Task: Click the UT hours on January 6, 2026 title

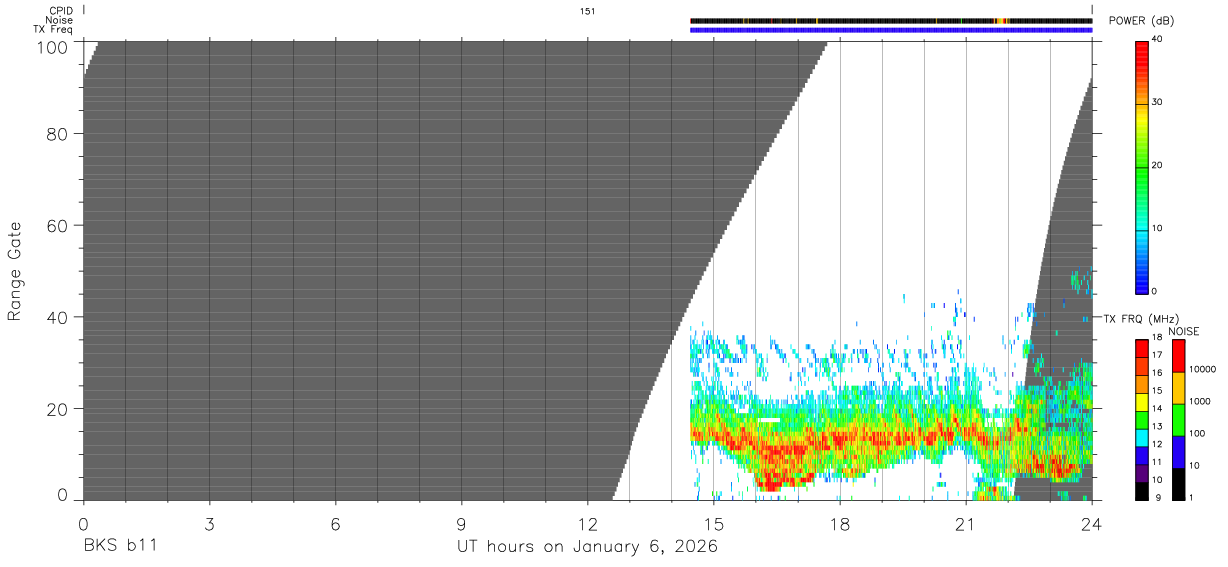Action: click(587, 547)
